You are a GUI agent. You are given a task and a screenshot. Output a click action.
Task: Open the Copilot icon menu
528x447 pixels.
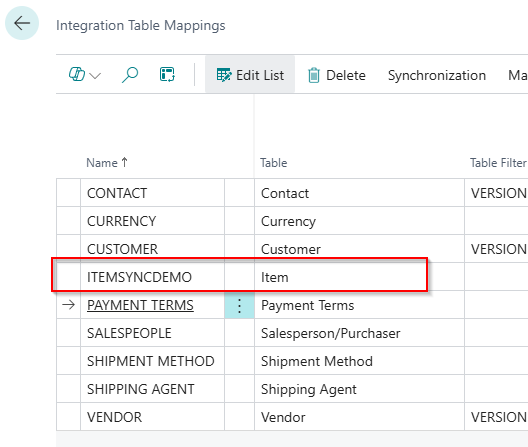point(77,74)
